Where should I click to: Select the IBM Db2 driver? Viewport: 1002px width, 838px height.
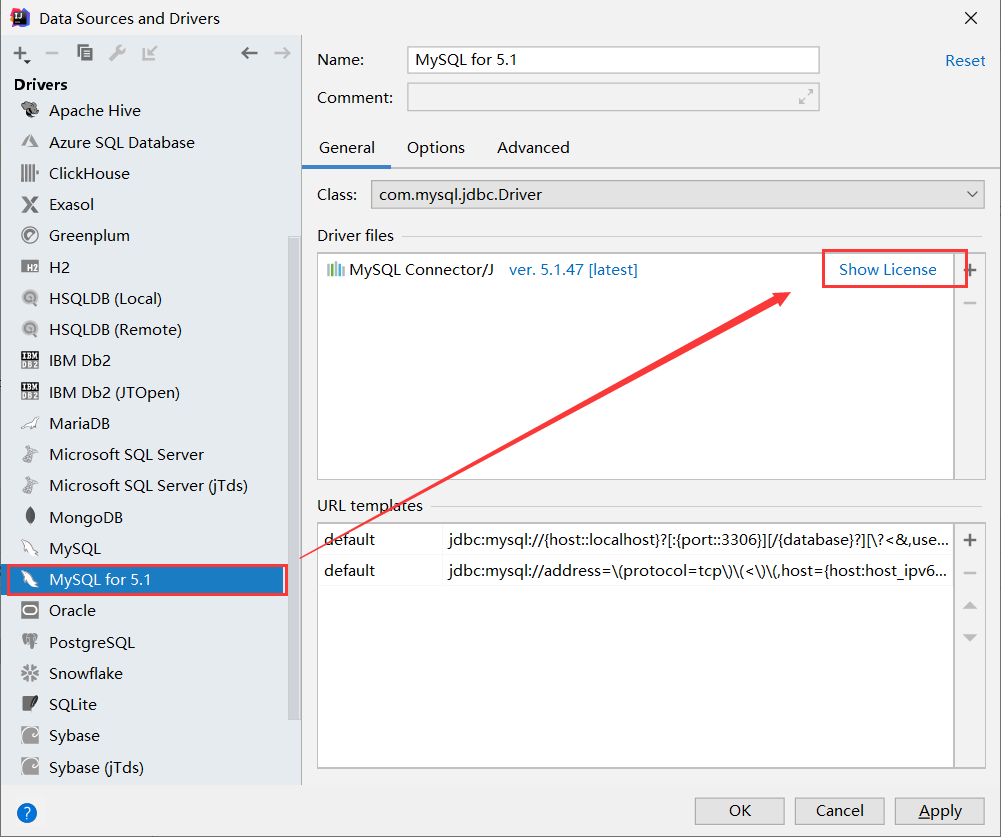(144, 361)
